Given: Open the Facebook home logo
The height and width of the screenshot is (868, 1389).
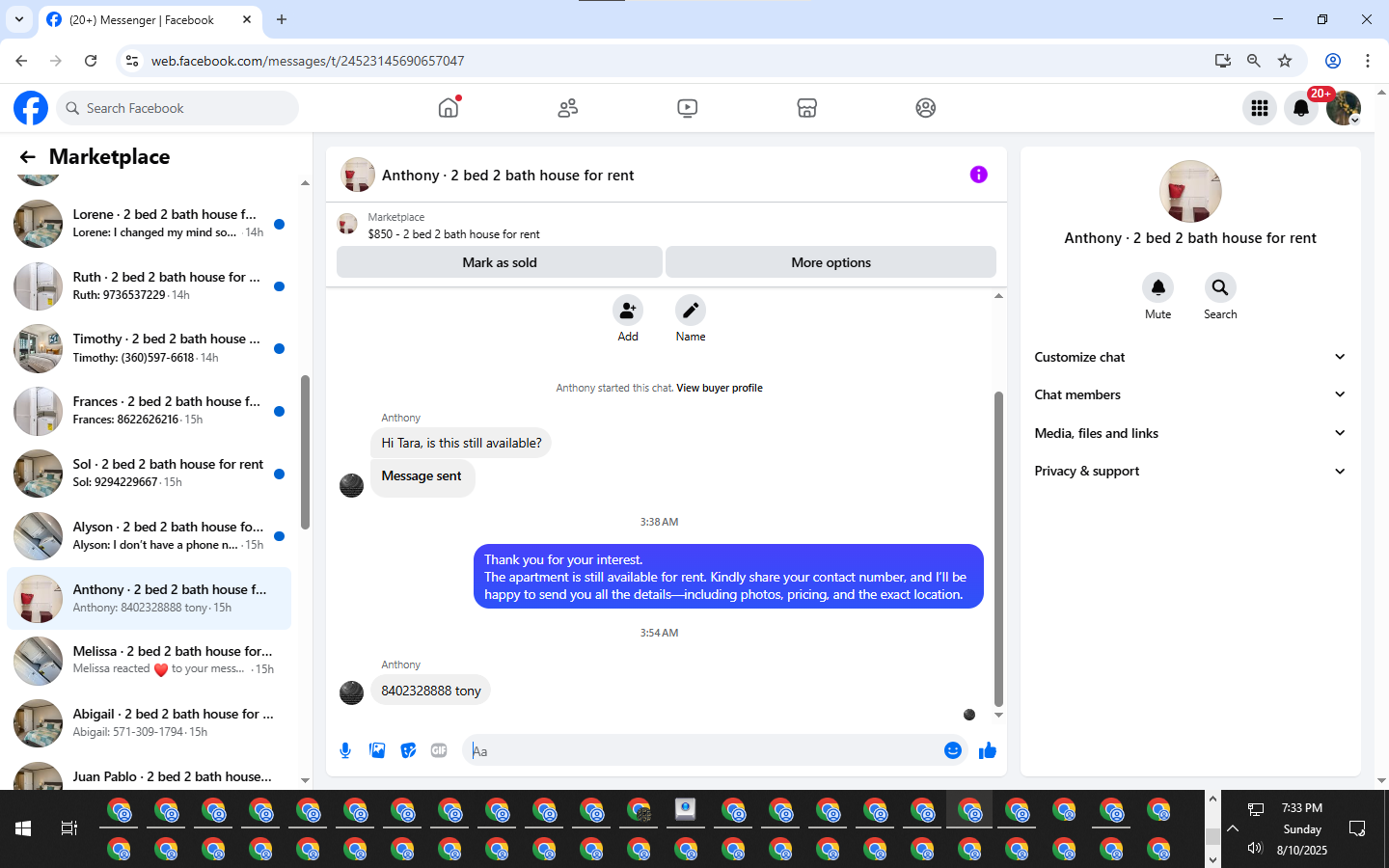Looking at the screenshot, I should pyautogui.click(x=31, y=108).
